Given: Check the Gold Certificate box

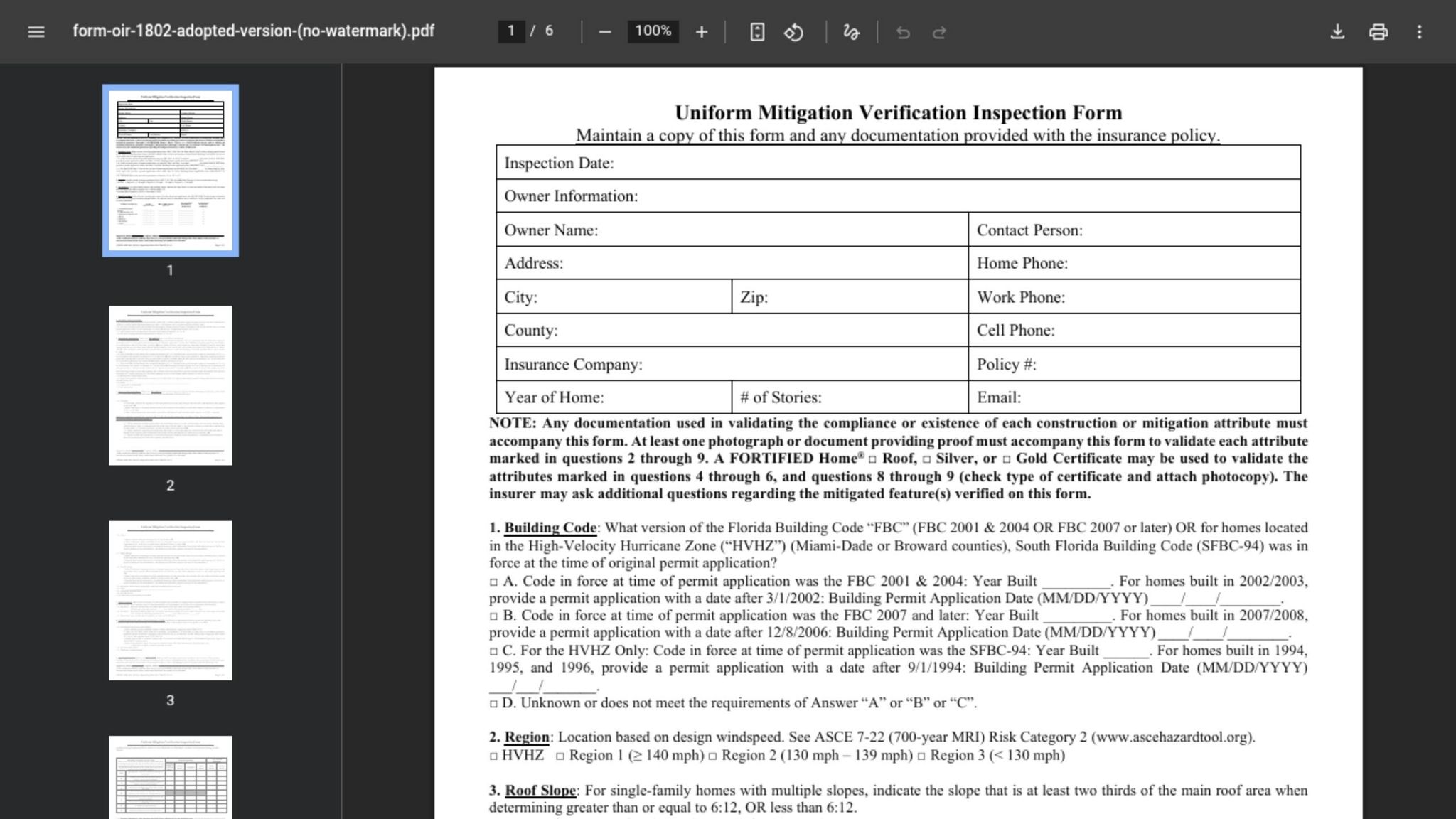Looking at the screenshot, I should click(1007, 460).
